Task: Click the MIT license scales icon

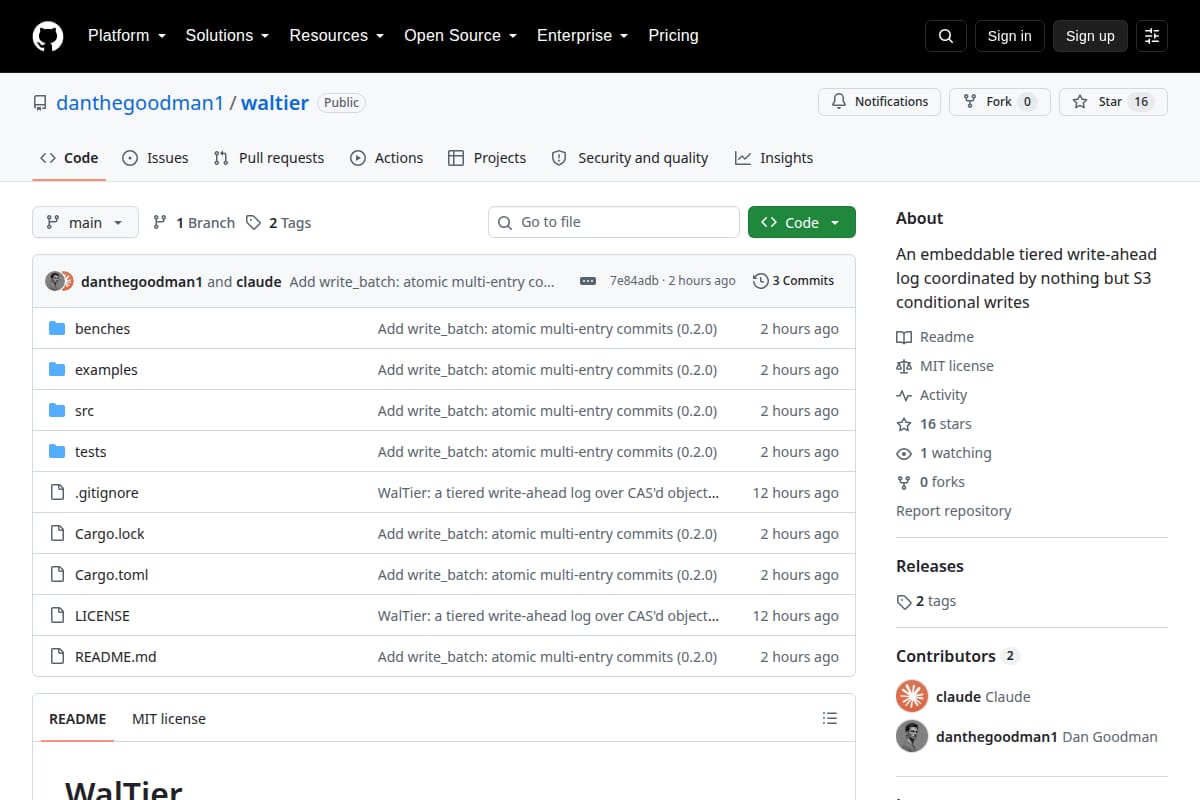Action: 904,367
